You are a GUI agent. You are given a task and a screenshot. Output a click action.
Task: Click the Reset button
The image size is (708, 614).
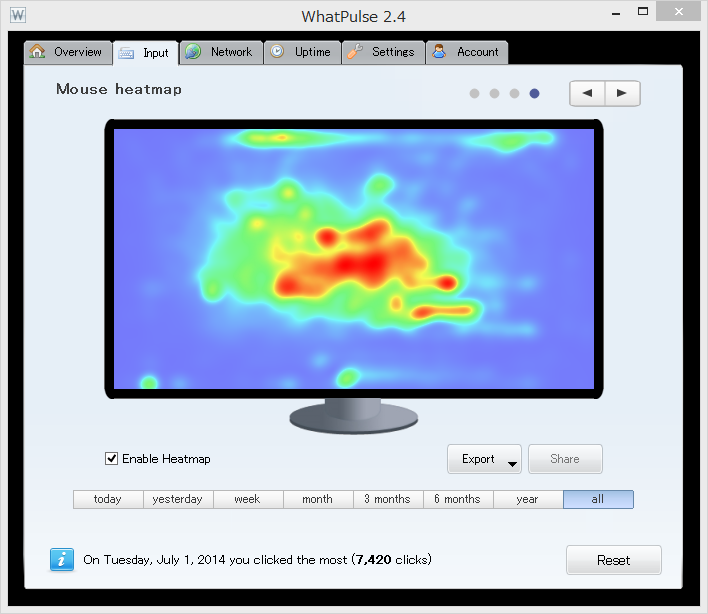[x=614, y=560]
